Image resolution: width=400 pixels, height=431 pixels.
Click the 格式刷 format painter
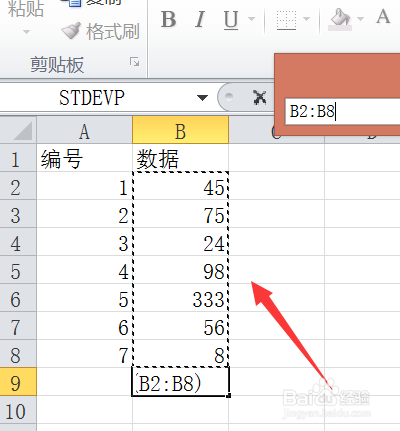pyautogui.click(x=100, y=31)
